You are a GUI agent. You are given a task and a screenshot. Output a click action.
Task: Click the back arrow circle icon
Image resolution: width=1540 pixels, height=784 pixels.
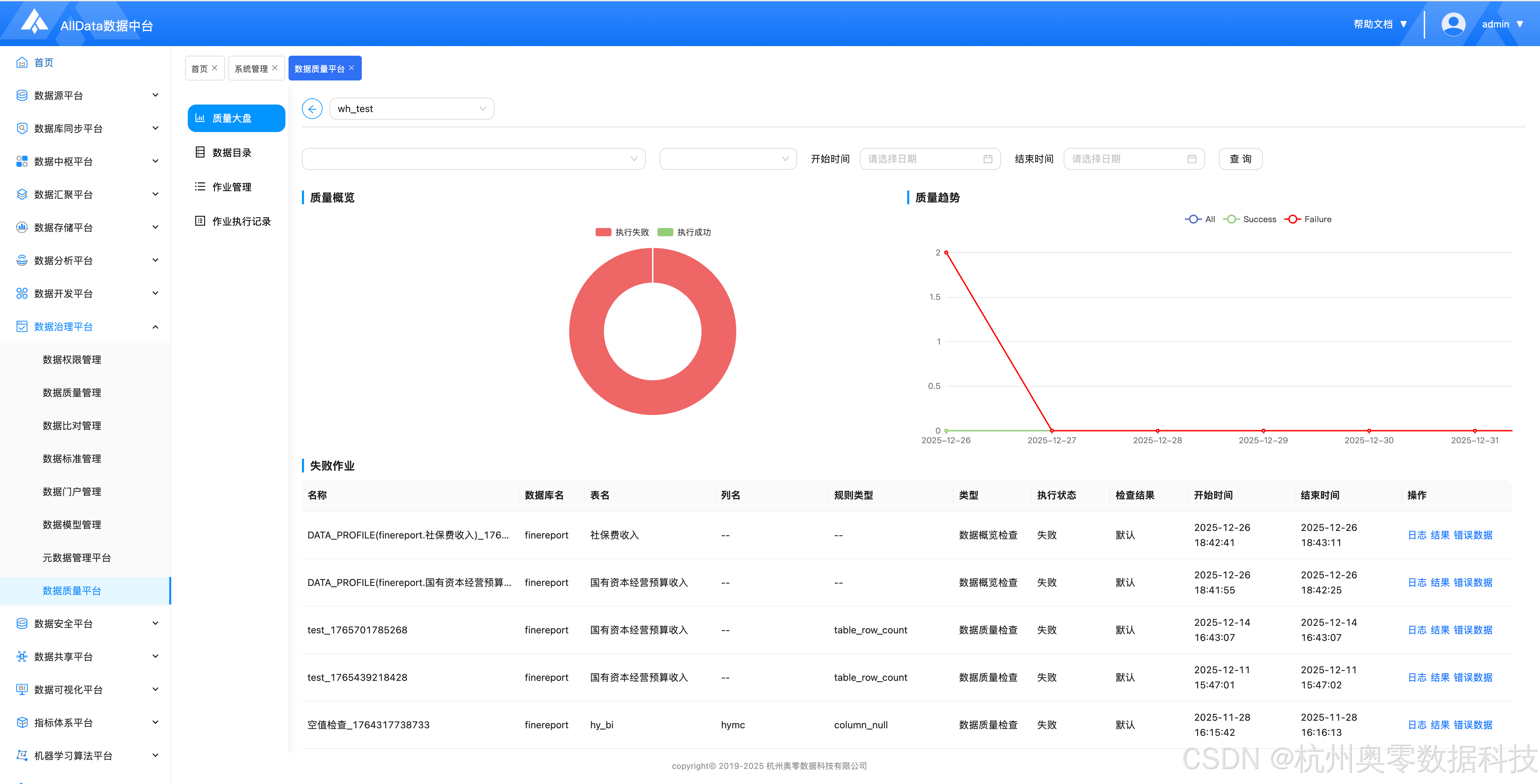tap(312, 109)
